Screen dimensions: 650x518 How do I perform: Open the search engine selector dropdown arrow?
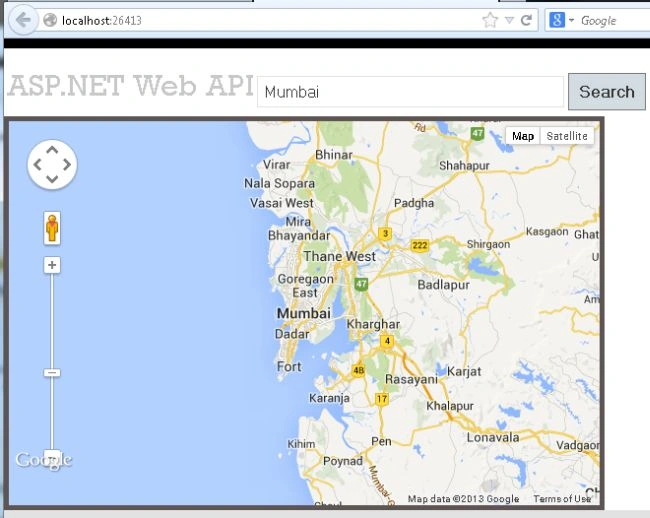pyautogui.click(x=571, y=20)
